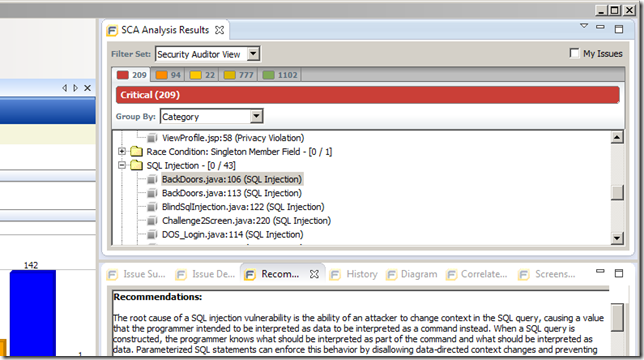Image resolution: width=644 pixels, height=360 pixels.
Task: Enable the My Issues checkbox
Action: (574, 53)
